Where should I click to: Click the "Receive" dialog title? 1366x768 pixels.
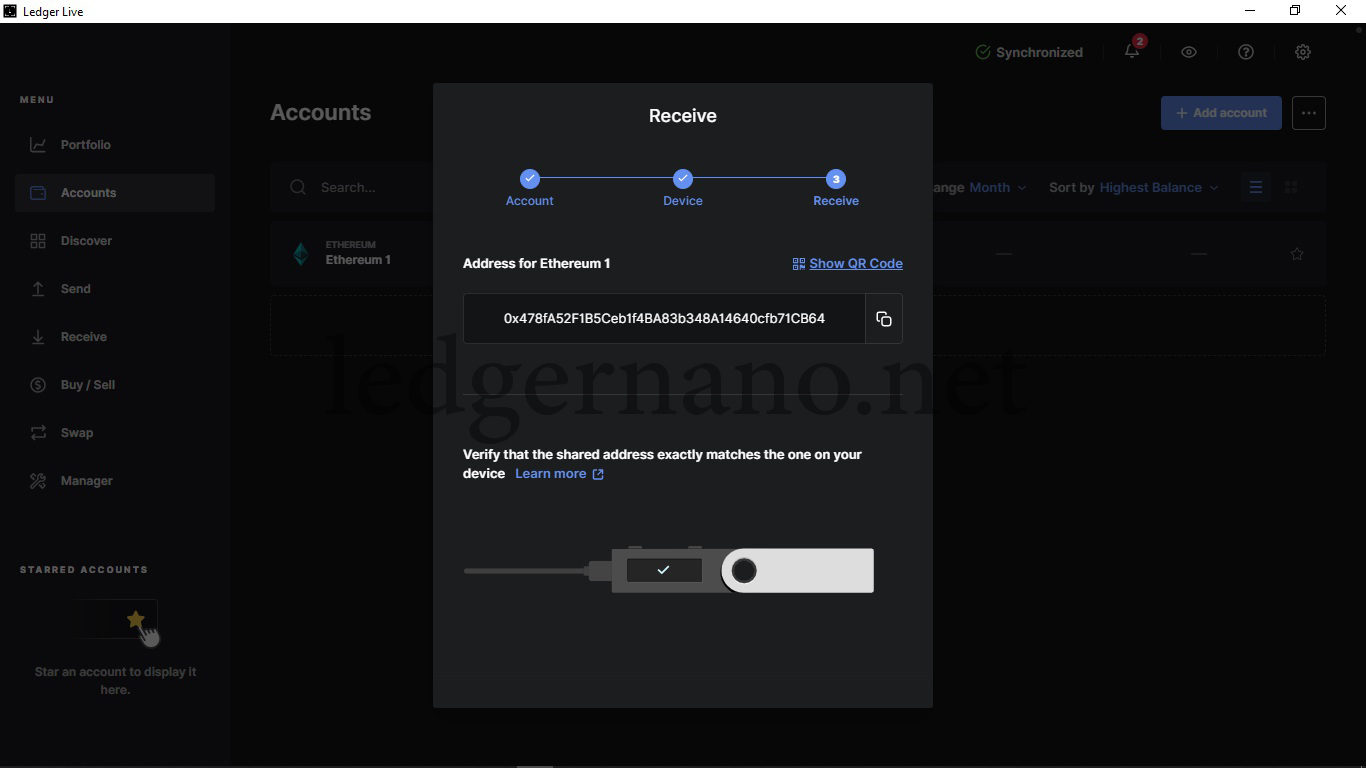(683, 116)
